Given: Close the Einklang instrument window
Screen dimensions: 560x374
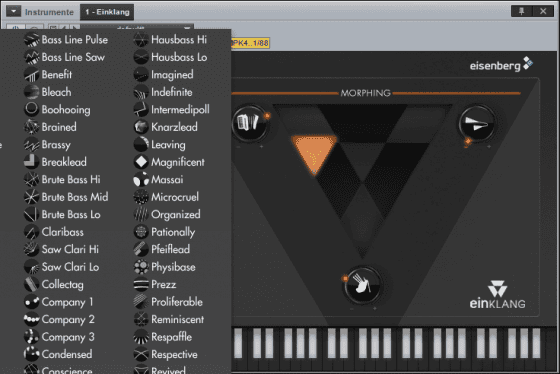Looking at the screenshot, I should click(x=543, y=11).
